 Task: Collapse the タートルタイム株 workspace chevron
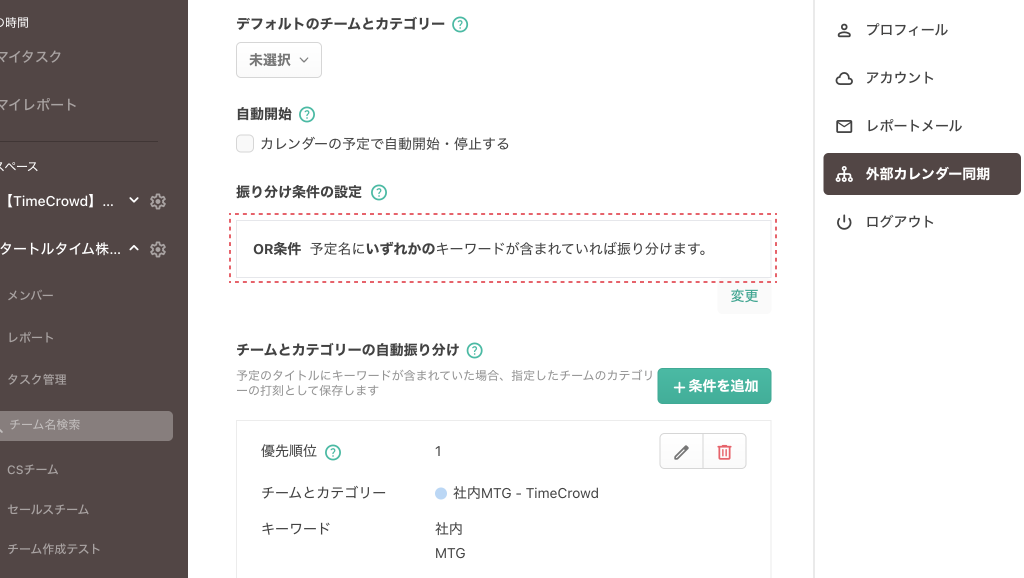click(x=134, y=249)
